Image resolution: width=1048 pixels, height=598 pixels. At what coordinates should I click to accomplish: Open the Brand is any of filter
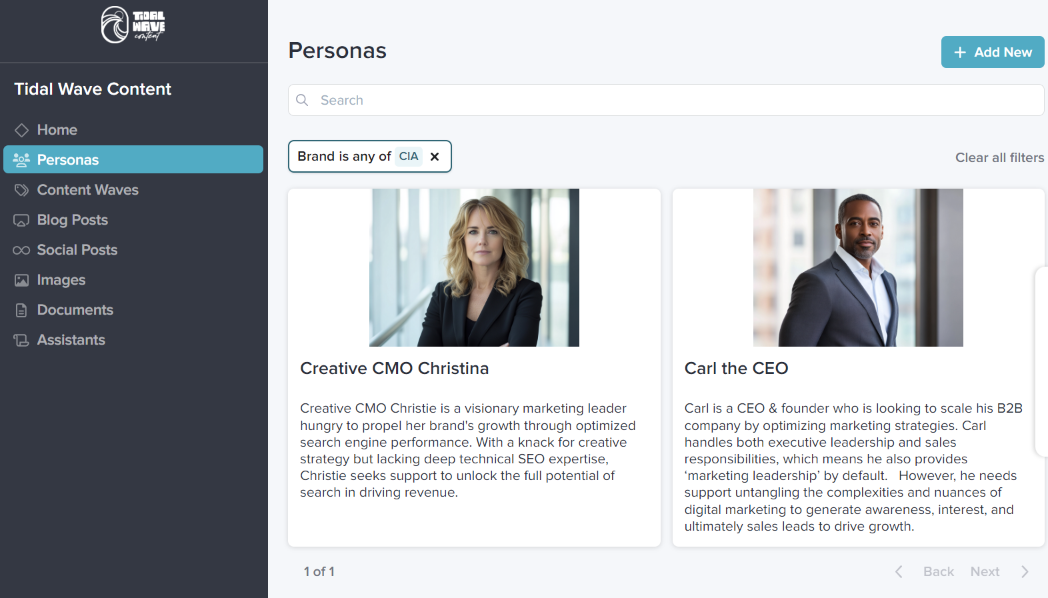[x=344, y=157]
